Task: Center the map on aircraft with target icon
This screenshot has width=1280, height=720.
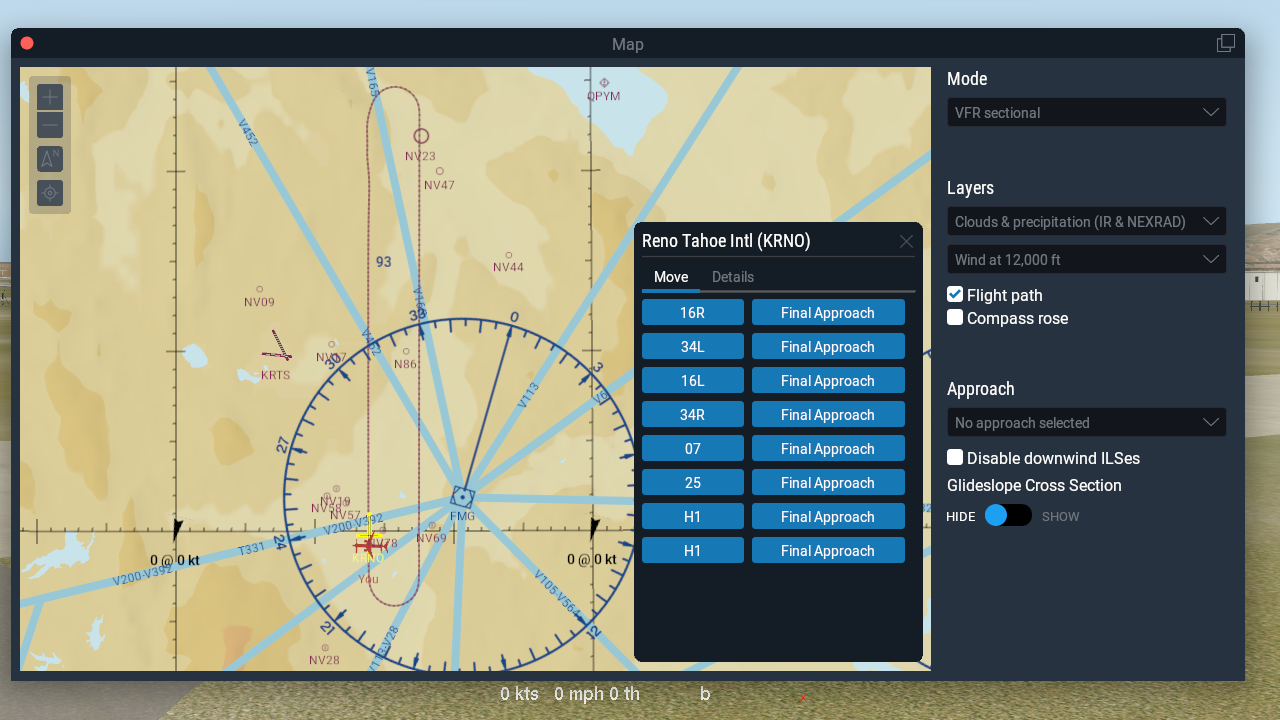Action: (x=50, y=193)
